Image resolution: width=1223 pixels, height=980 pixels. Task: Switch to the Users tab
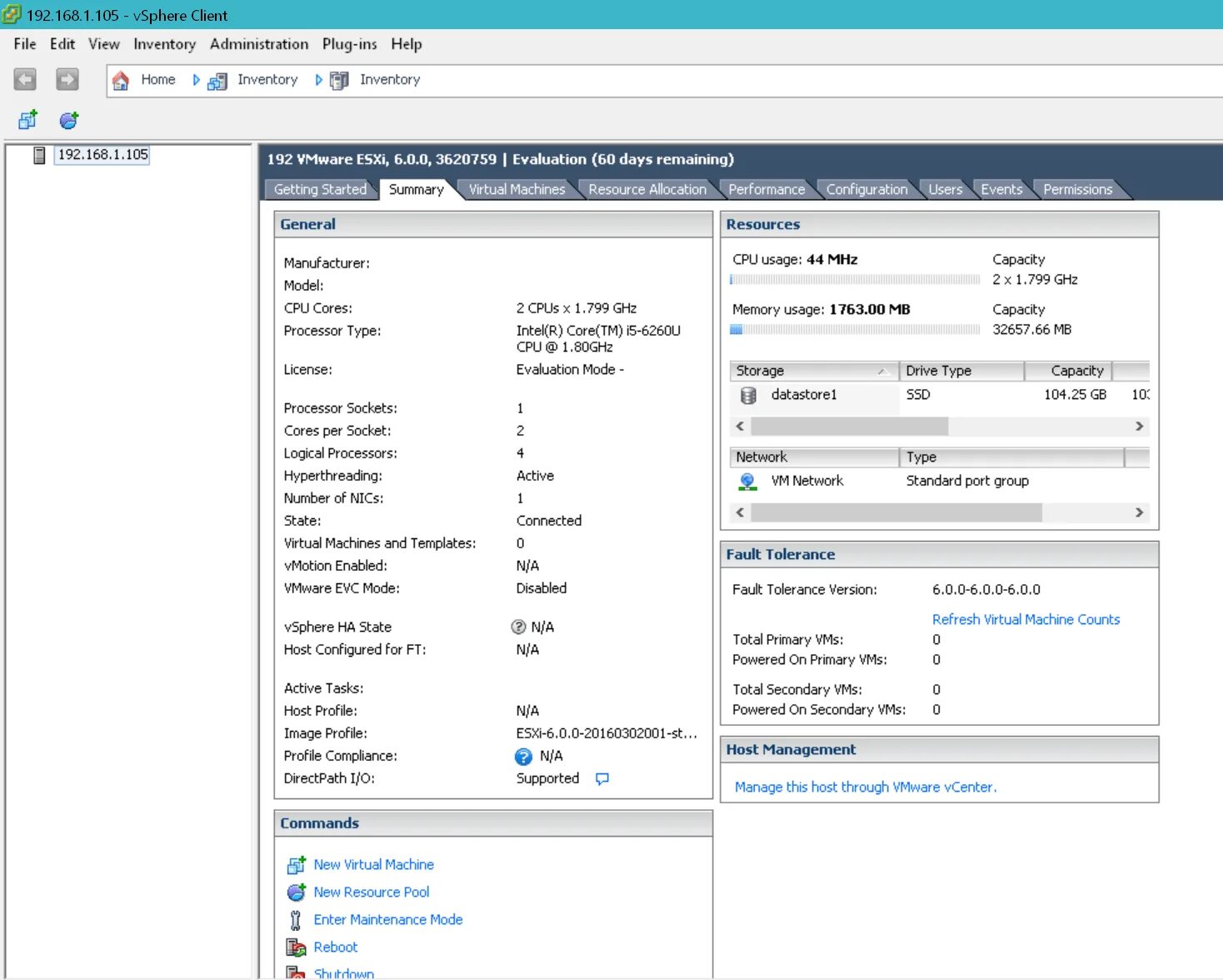[946, 190]
